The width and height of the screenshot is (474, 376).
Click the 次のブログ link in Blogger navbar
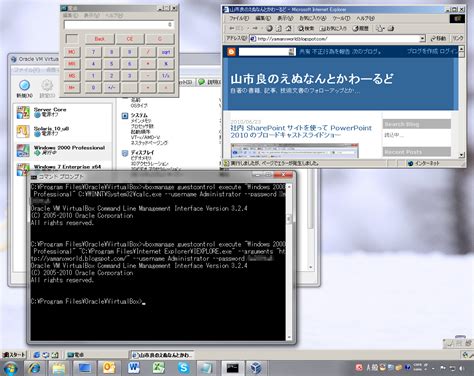[x=366, y=52]
